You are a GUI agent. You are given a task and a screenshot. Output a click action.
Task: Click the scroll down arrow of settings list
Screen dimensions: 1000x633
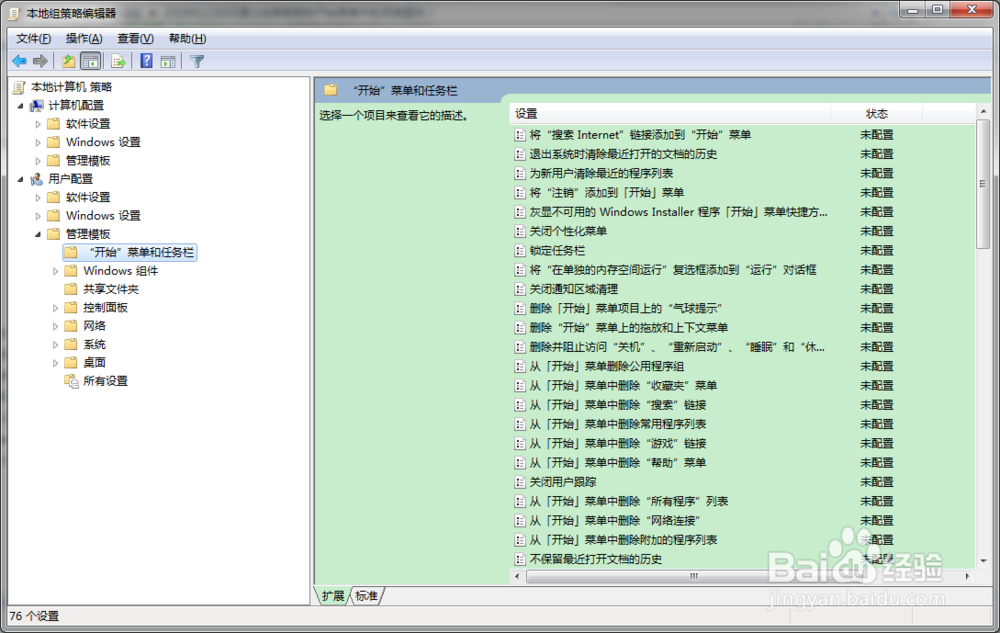[983, 561]
